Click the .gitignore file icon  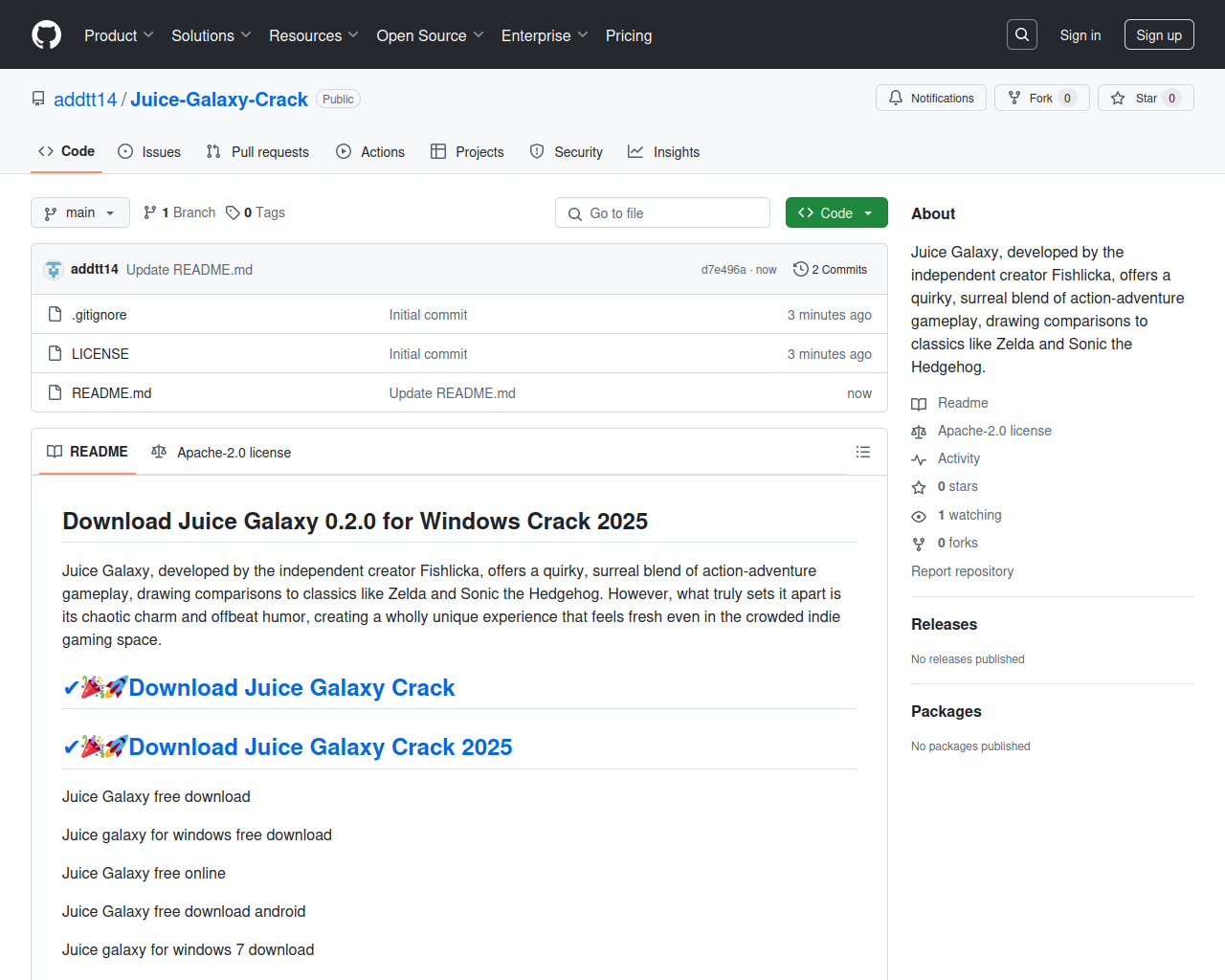pos(56,314)
